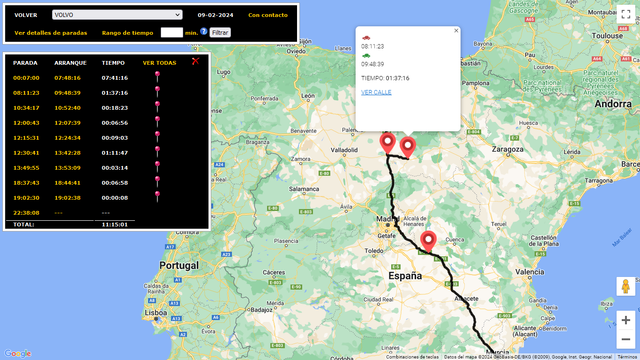The image size is (640, 360).
Task: Click total time 11:15:01
Action: point(115,224)
